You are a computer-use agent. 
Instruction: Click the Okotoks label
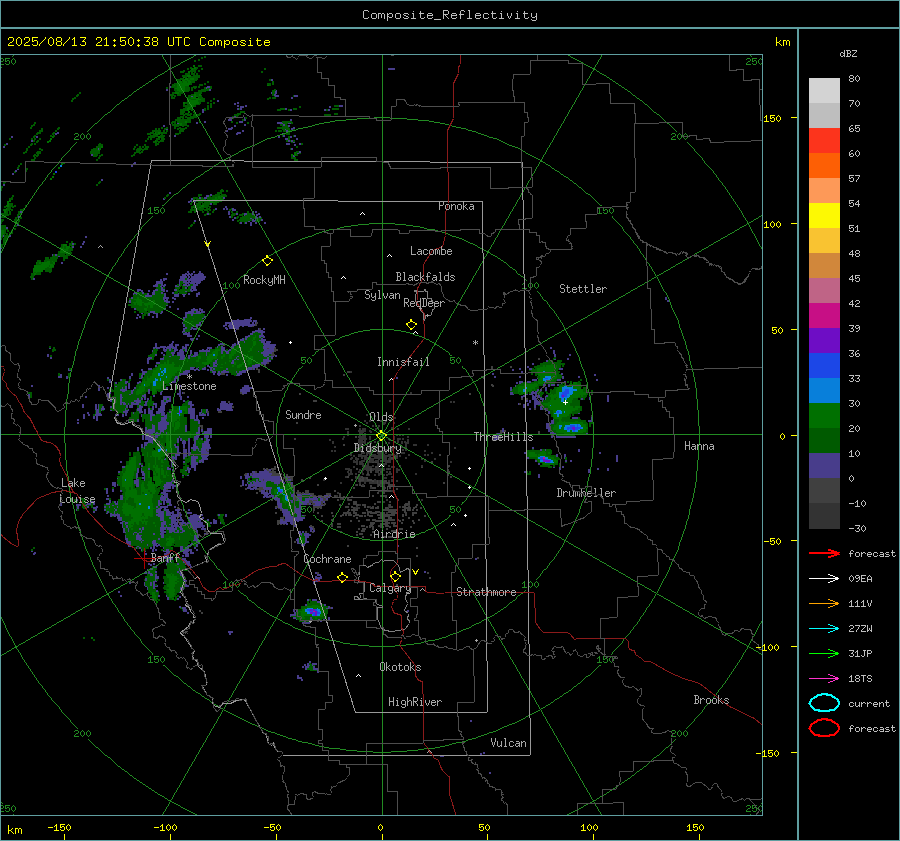(x=400, y=667)
